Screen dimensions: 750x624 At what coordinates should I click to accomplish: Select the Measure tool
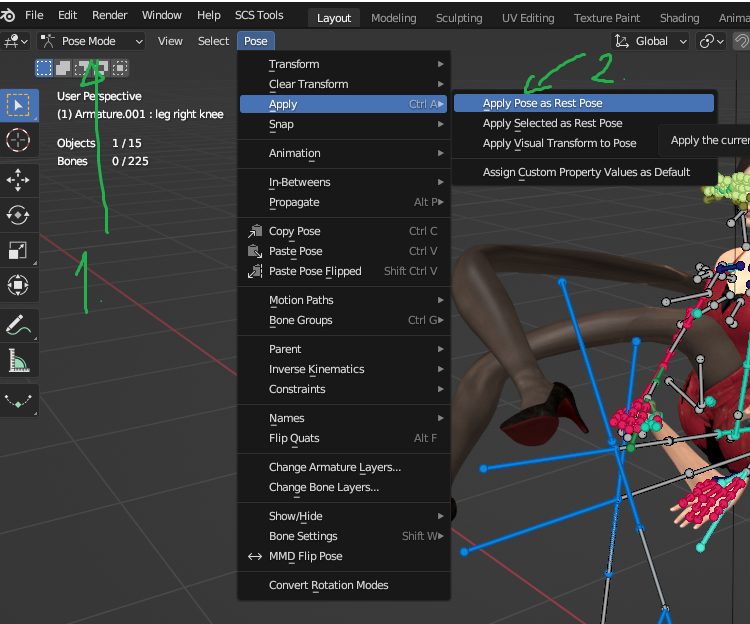(19, 360)
